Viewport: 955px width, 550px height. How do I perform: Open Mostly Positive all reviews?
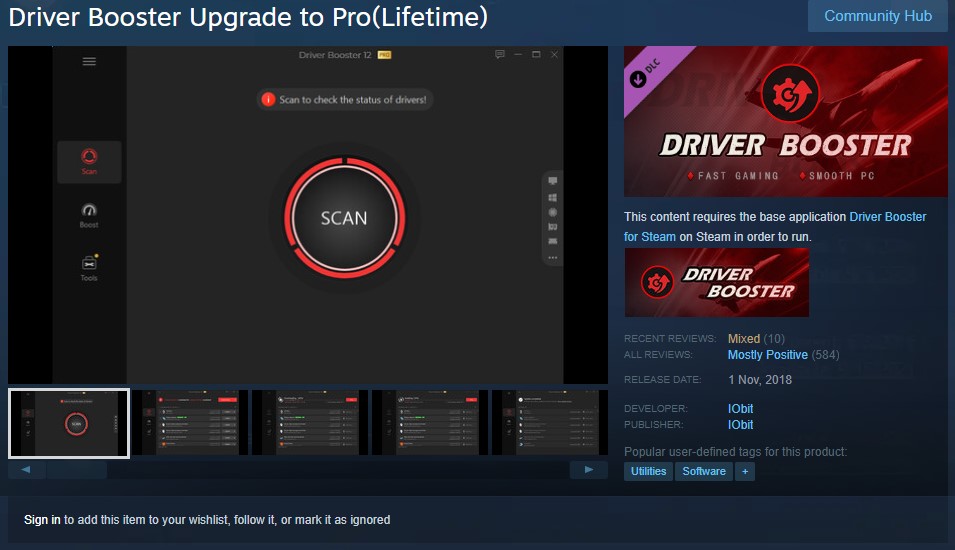[767, 354]
